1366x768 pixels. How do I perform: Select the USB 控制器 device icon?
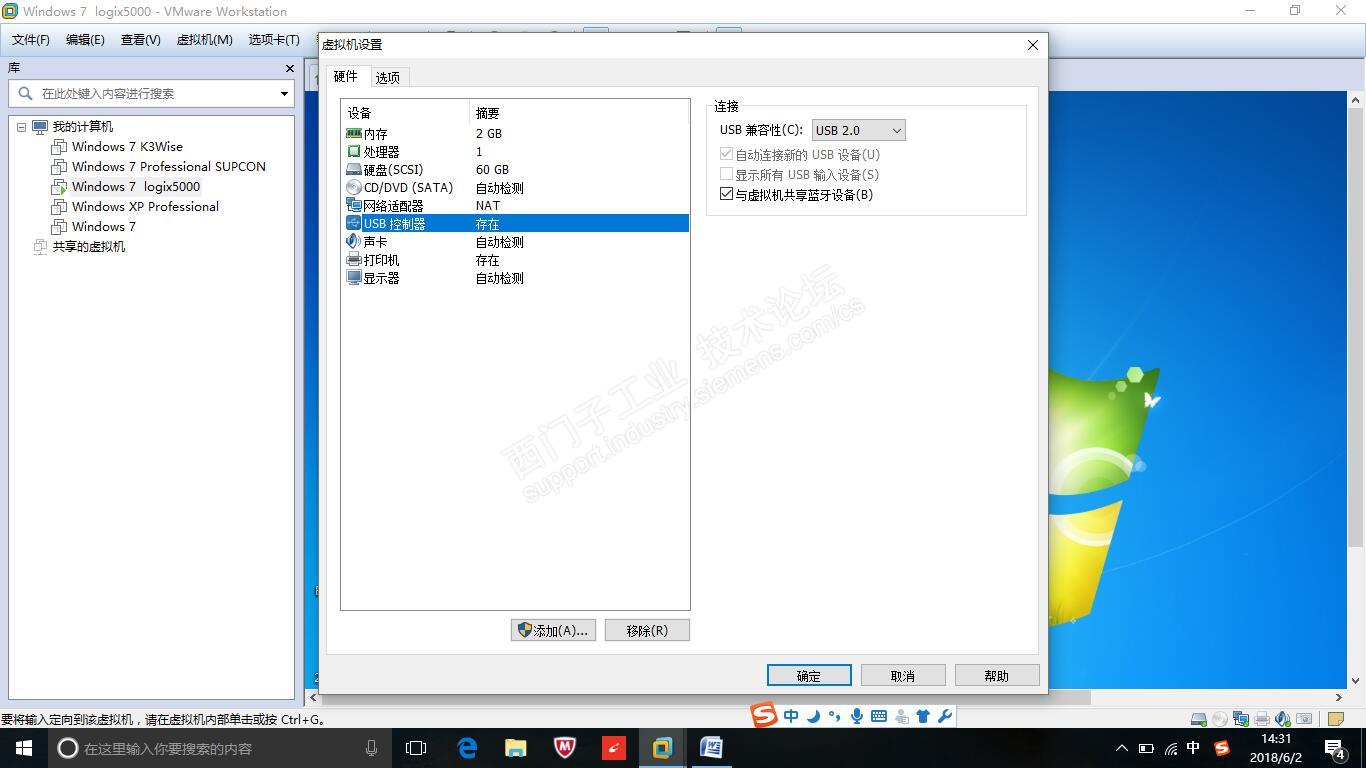click(x=353, y=223)
